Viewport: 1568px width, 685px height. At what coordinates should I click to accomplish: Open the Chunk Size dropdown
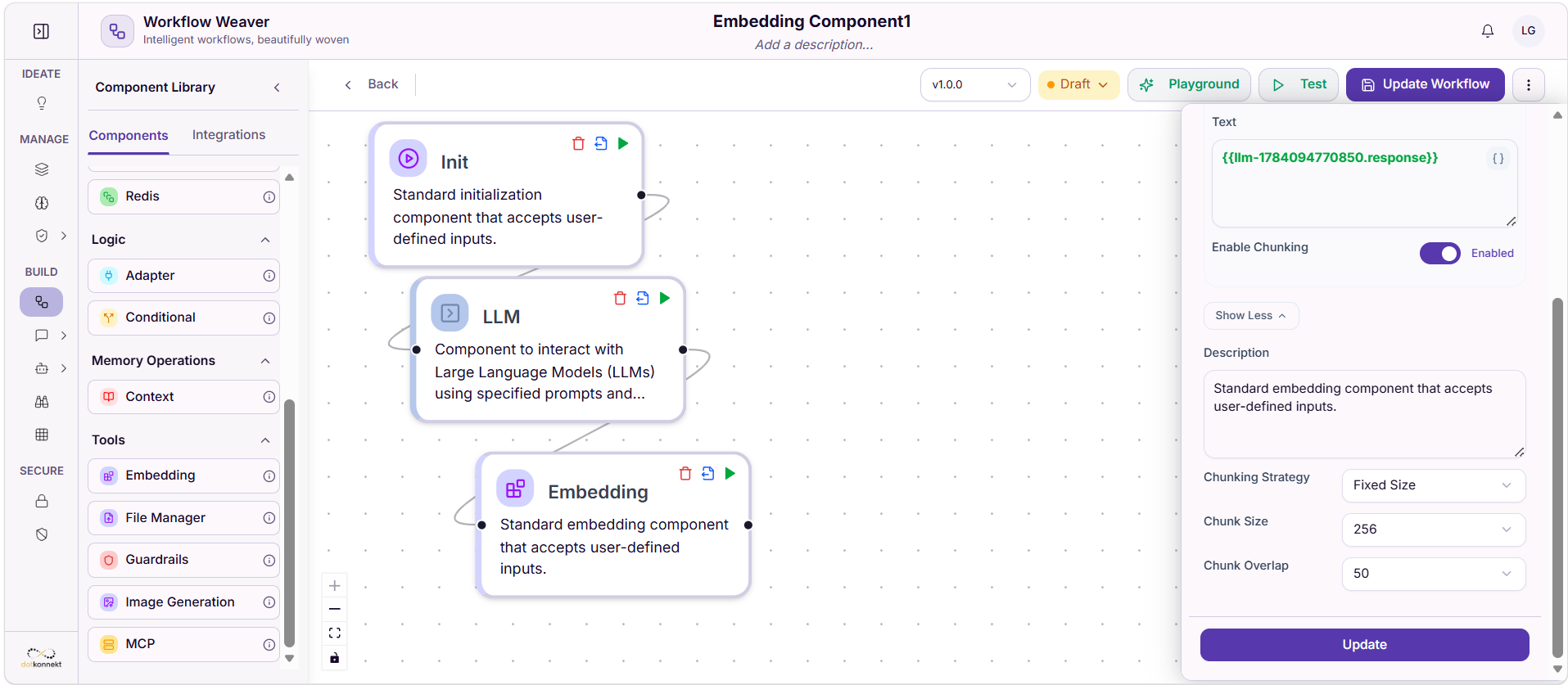1433,530
